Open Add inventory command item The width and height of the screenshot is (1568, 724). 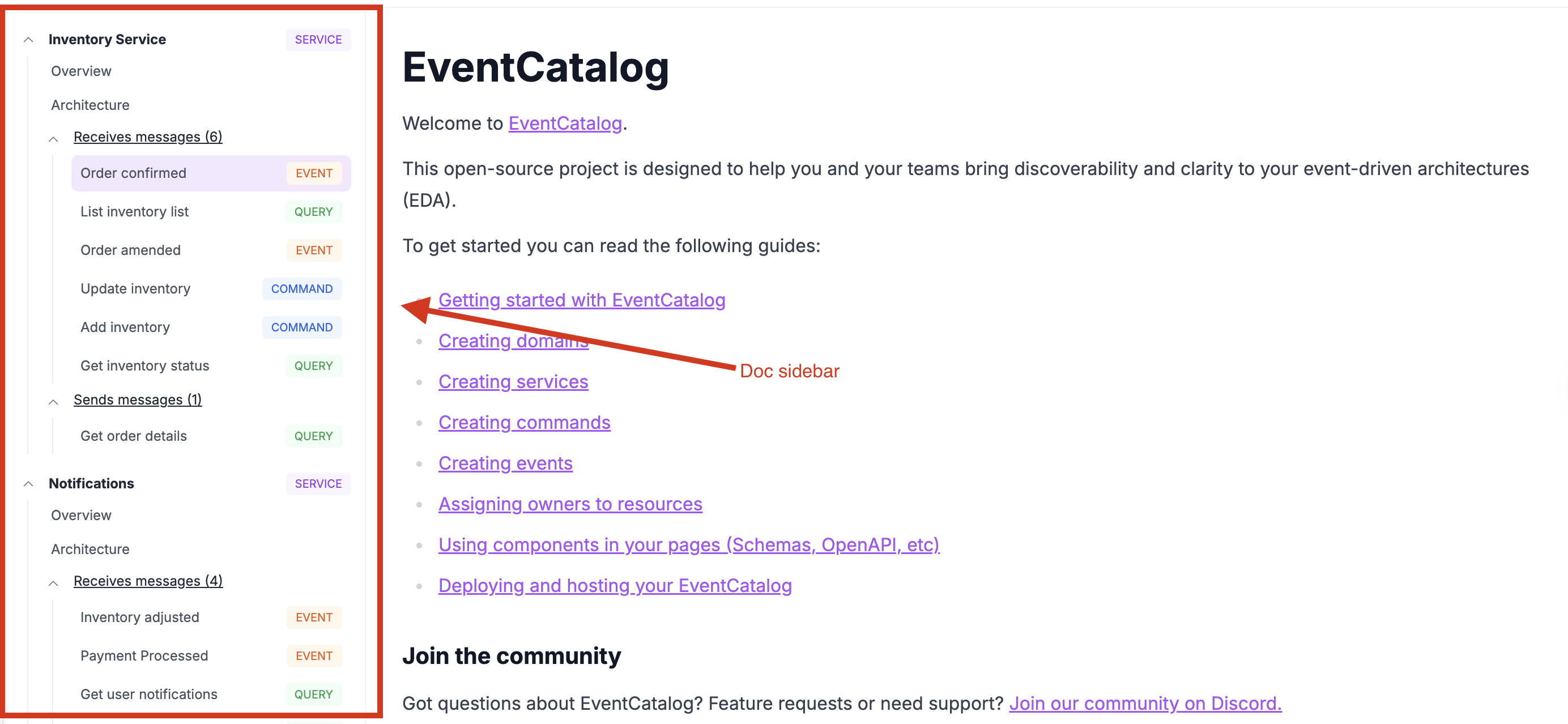[125, 327]
